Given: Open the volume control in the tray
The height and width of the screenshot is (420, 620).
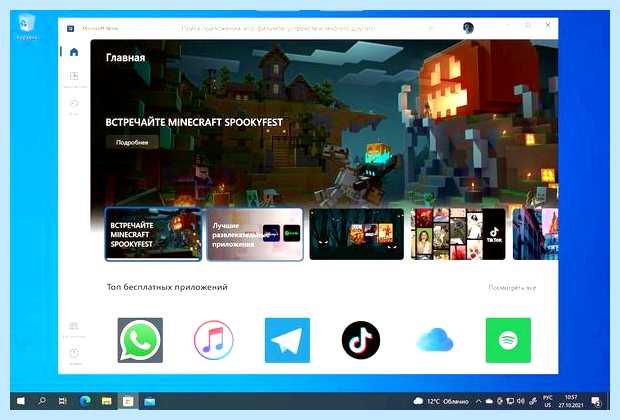Looking at the screenshot, I should 521,401.
